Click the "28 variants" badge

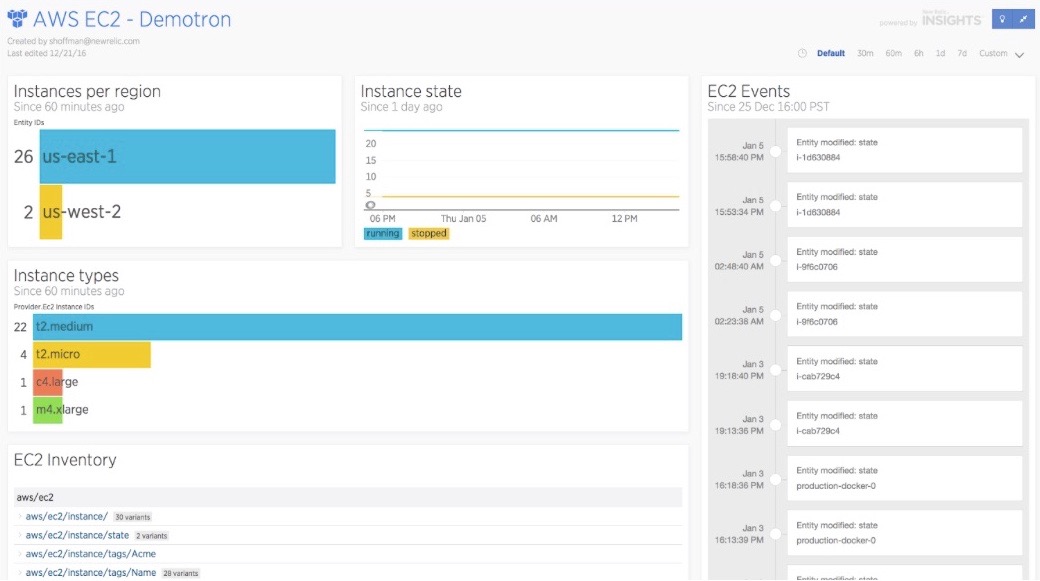click(181, 573)
